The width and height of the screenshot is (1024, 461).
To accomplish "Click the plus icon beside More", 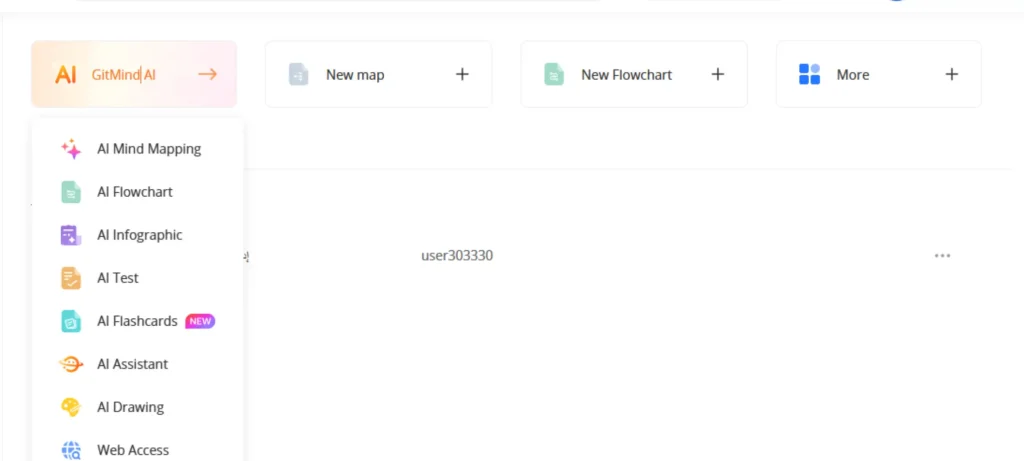I will (952, 74).
